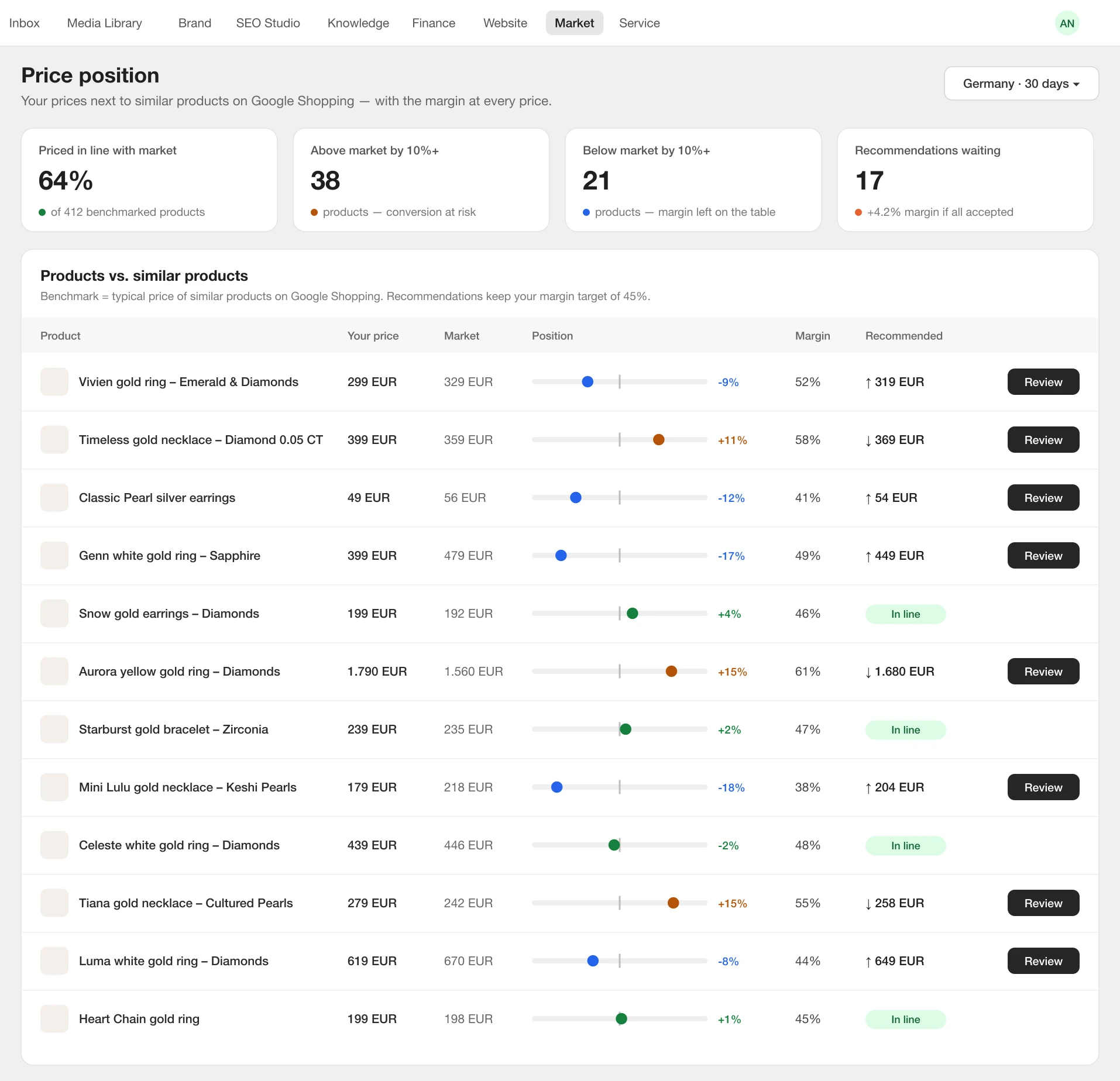Switch to Website tab
Viewport: 1120px width, 1081px height.
click(505, 23)
